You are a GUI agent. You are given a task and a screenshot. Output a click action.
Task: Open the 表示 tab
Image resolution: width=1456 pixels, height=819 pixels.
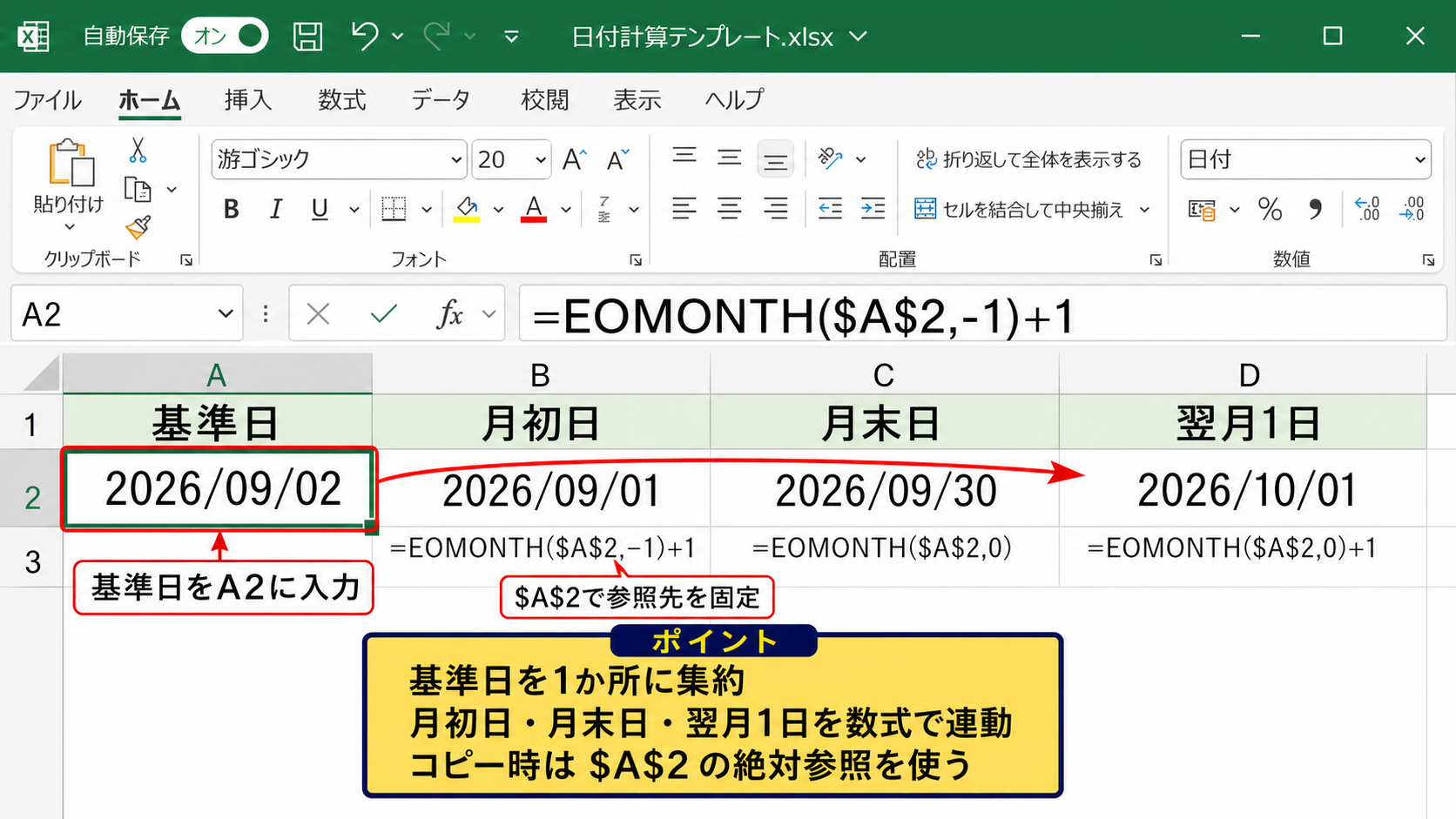coord(637,100)
